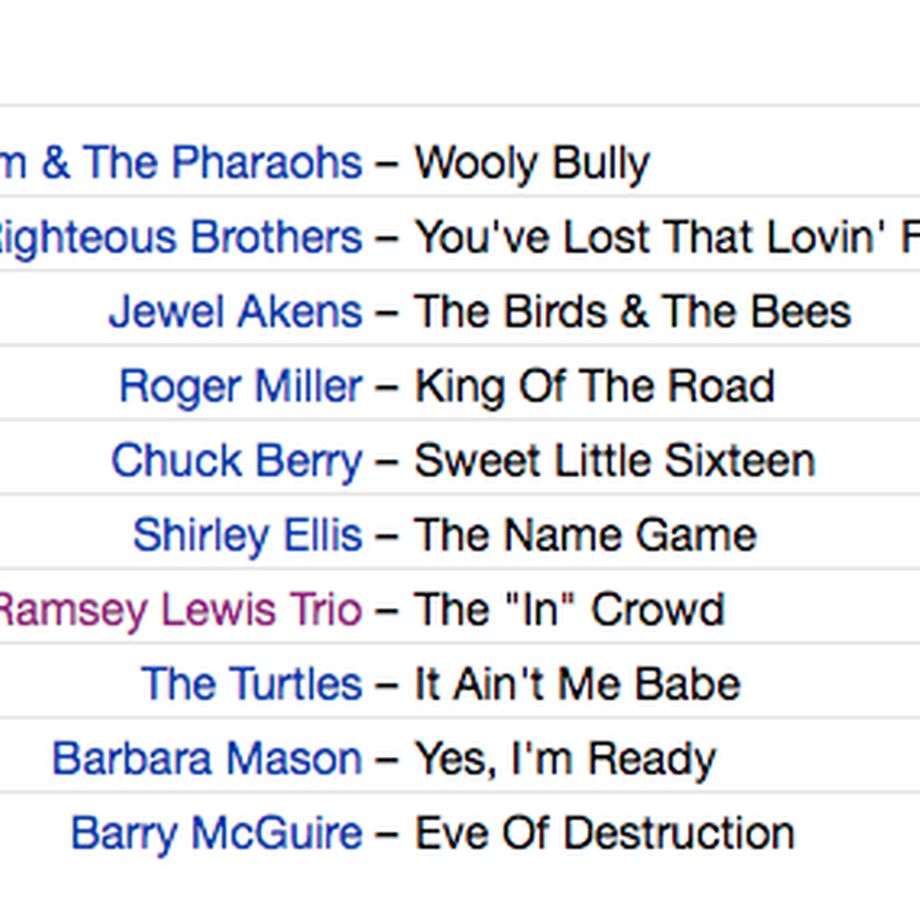Viewport: 920px width, 920px height.
Task: Follow the Chuck Berry link
Action: click(237, 461)
